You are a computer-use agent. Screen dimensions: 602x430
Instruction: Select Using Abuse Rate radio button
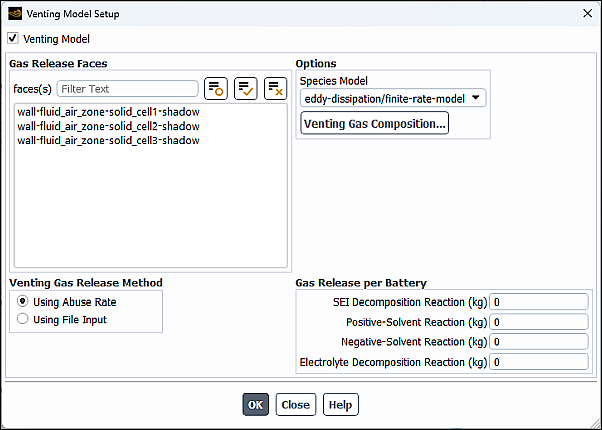[23, 302]
